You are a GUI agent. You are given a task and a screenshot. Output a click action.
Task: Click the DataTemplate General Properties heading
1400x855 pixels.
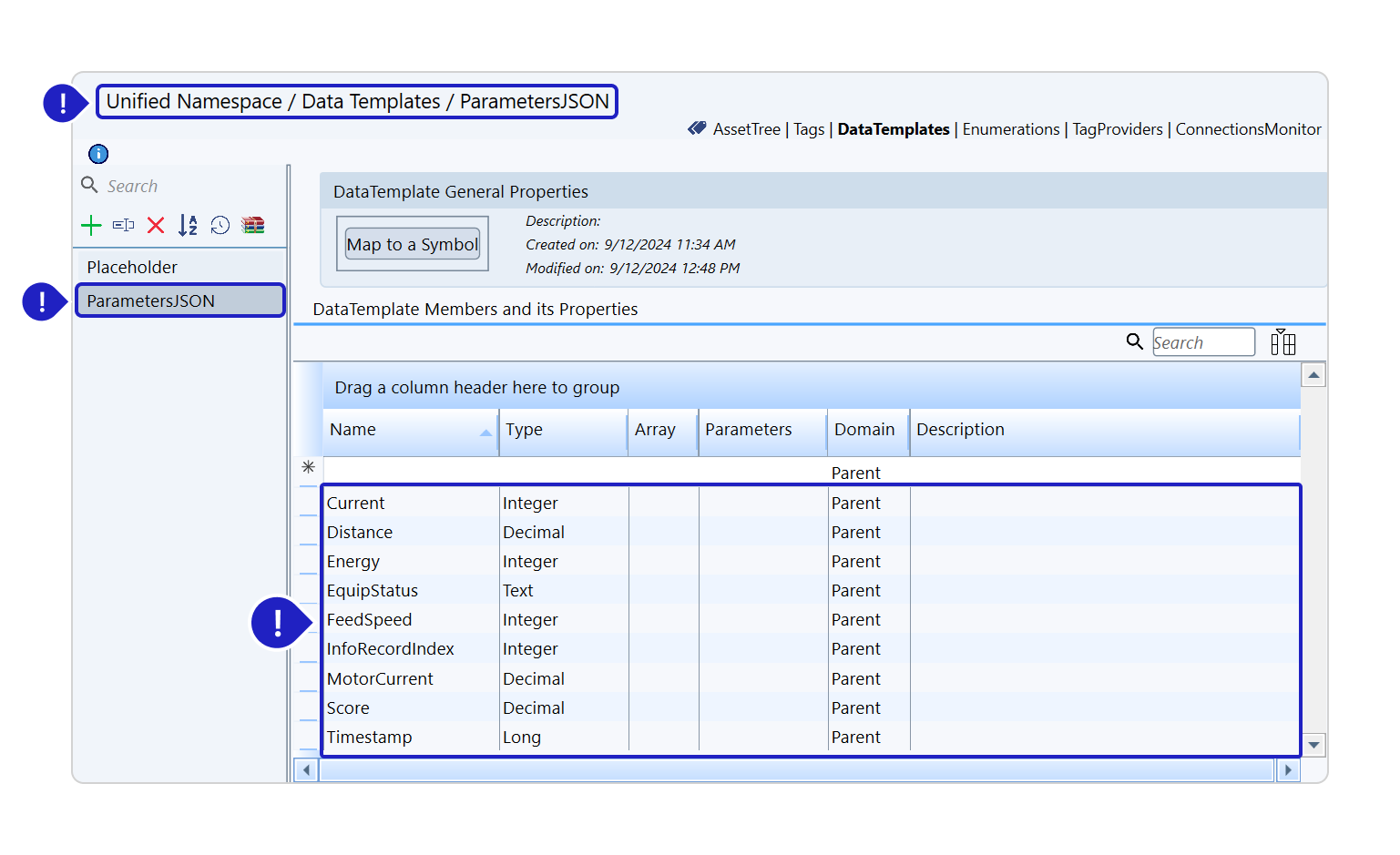(x=461, y=191)
